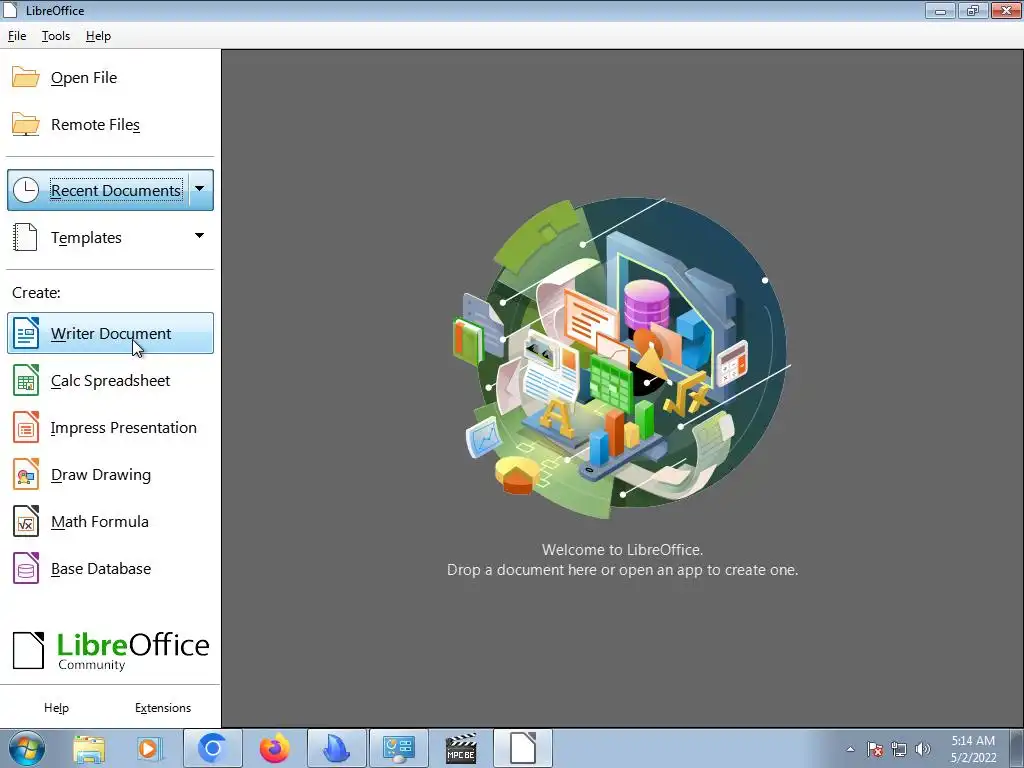Click the volume speaker tray icon
This screenshot has height=768, width=1024.
click(x=923, y=749)
